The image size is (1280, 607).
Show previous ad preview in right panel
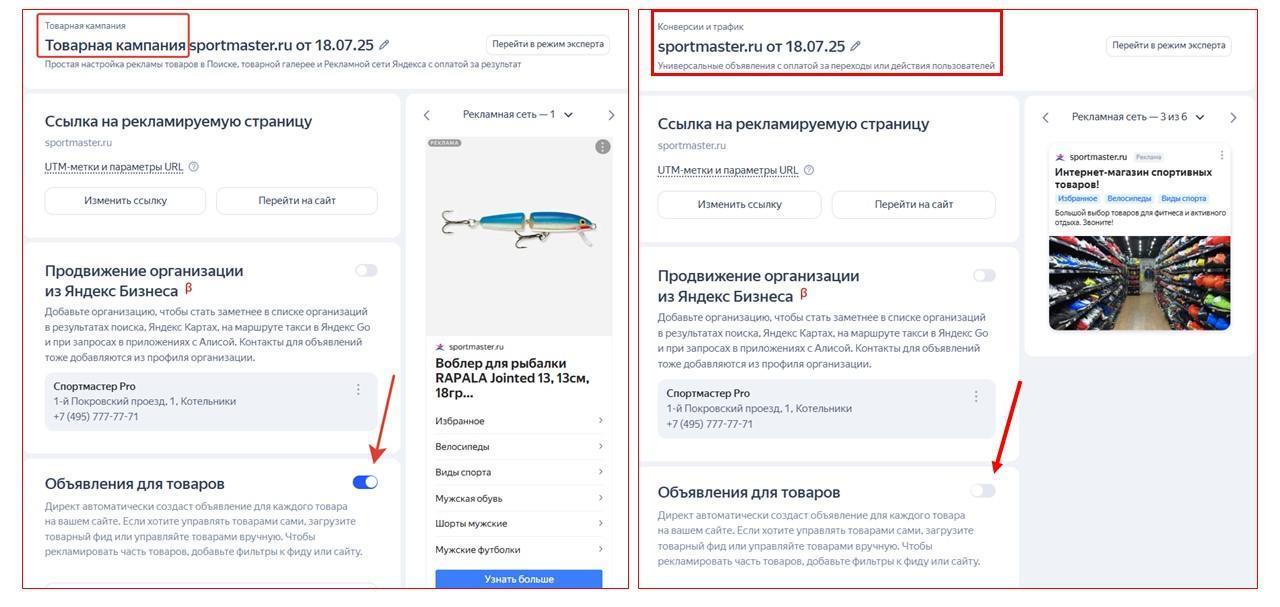coord(1046,117)
